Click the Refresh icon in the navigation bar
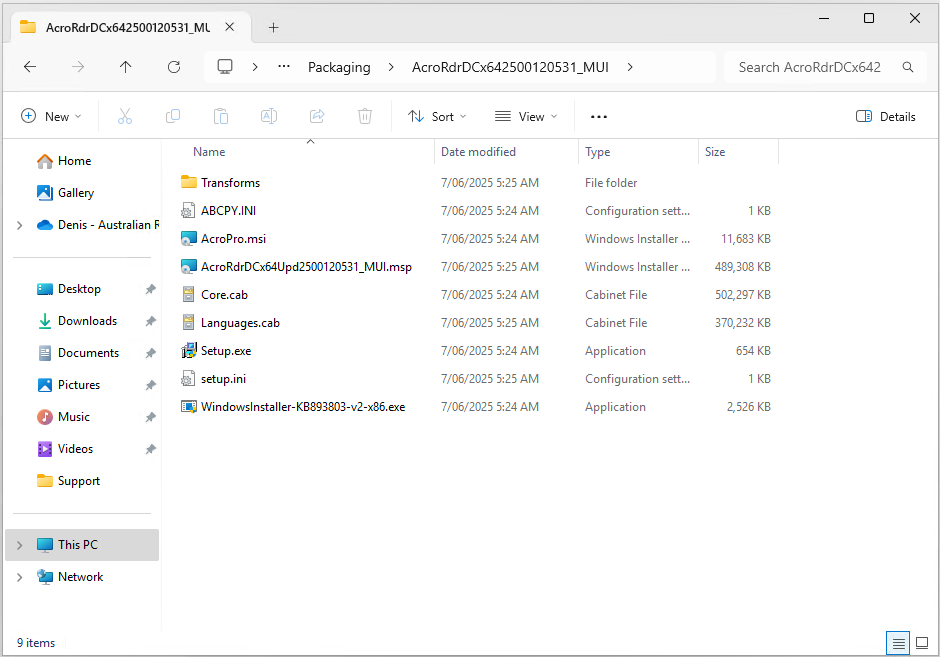940x657 pixels. coord(174,67)
